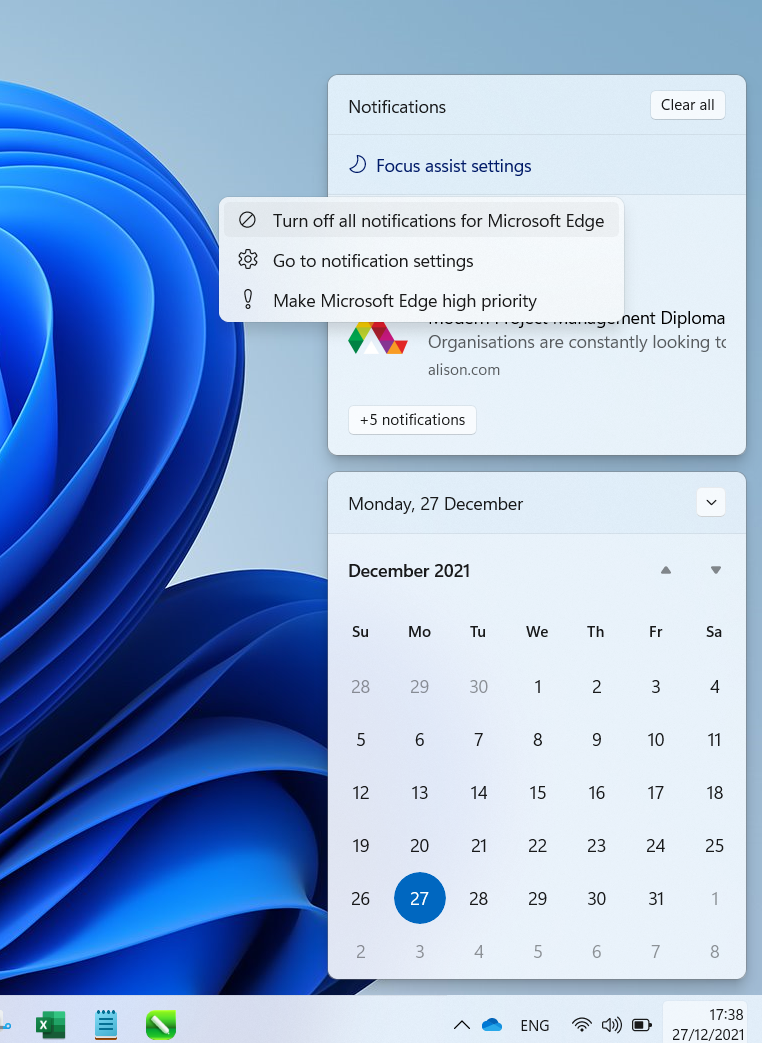This screenshot has height=1043, width=762.
Task: Collapse the calendar with the chevron button
Action: click(711, 503)
